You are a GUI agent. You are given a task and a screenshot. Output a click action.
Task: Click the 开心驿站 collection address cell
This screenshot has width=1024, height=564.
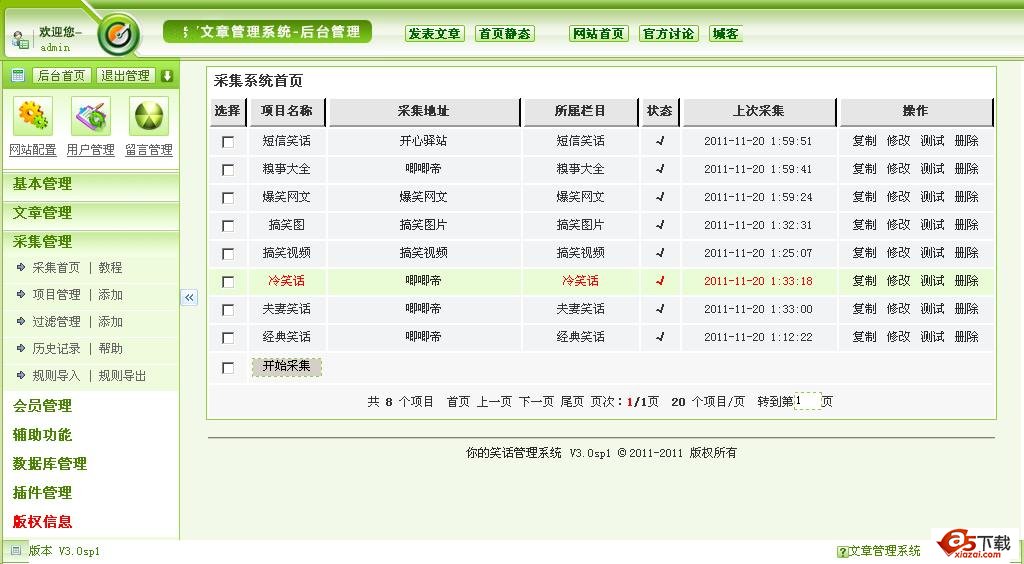coord(423,140)
